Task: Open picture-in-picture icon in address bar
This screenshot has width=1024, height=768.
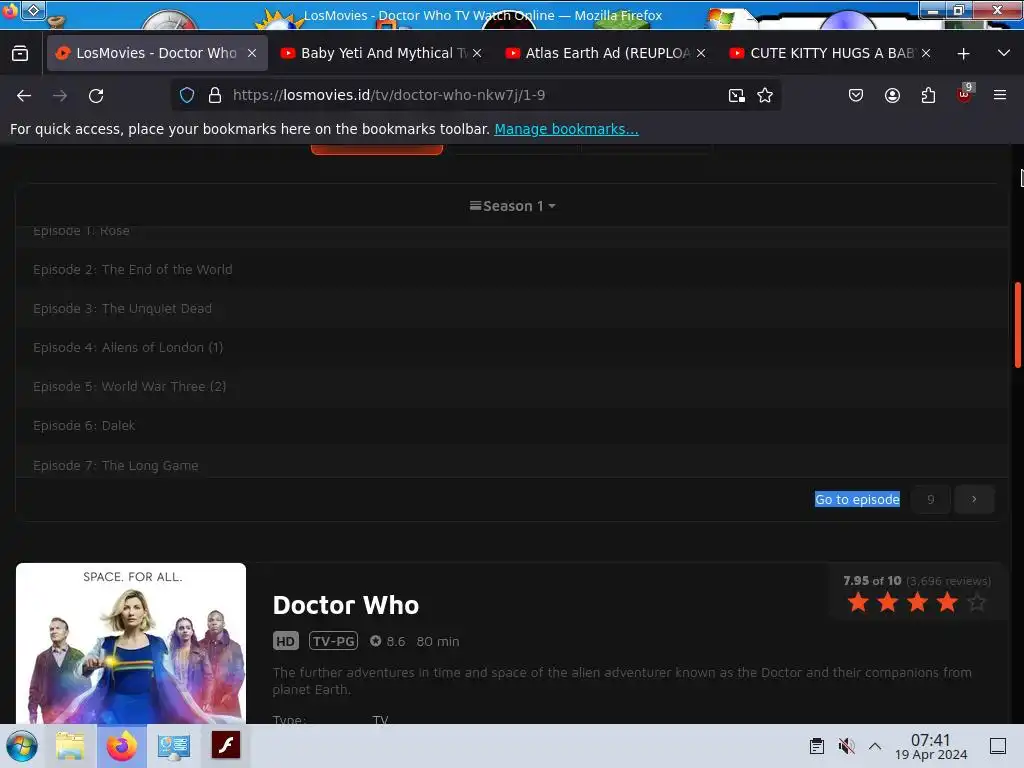Action: 737,95
